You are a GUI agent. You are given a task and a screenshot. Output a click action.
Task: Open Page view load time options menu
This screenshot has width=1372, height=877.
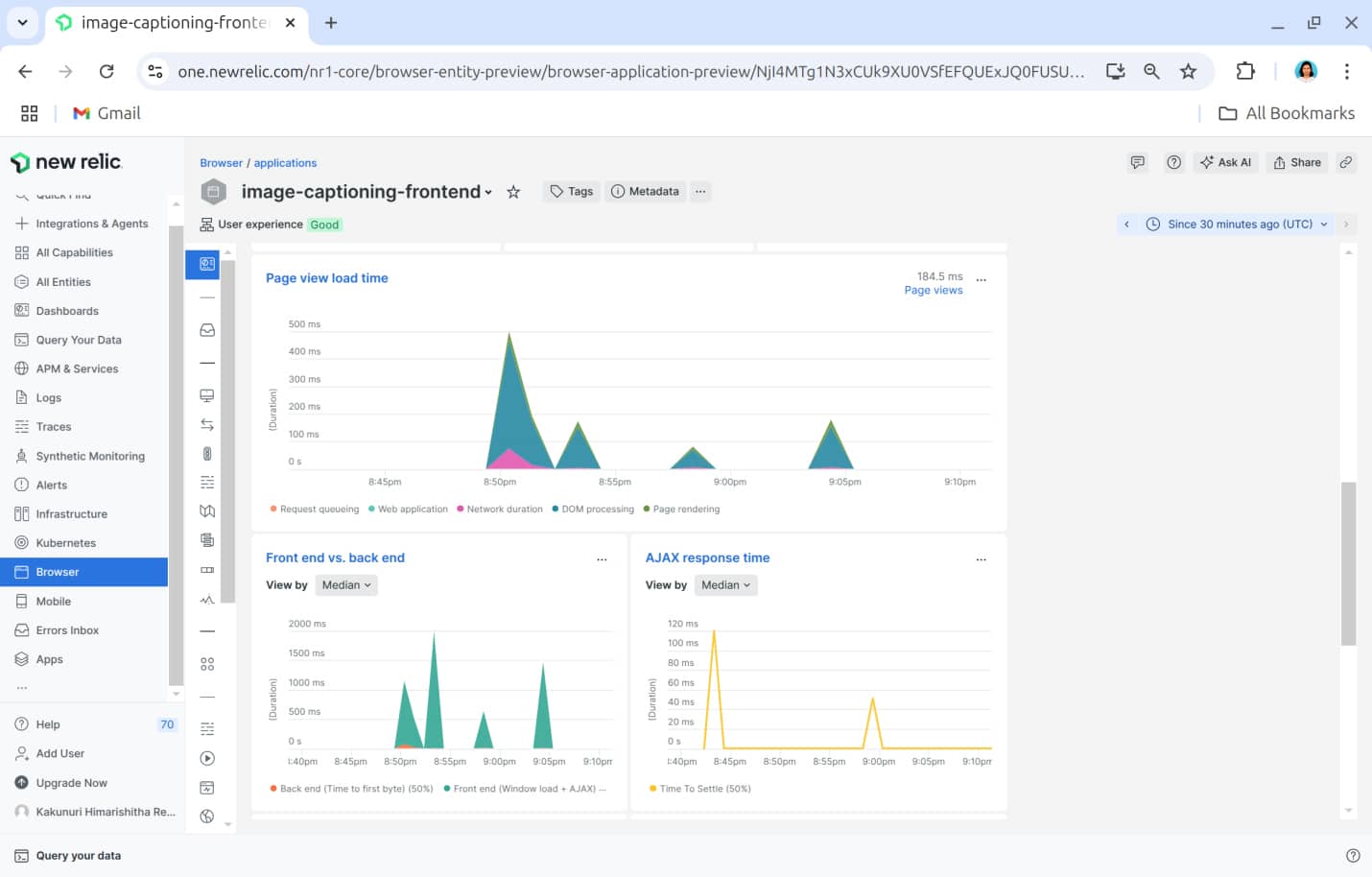981,280
